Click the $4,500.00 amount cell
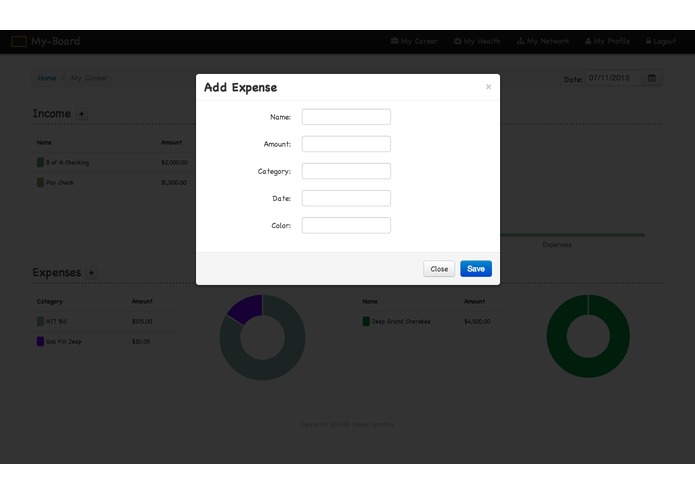 coord(477,322)
